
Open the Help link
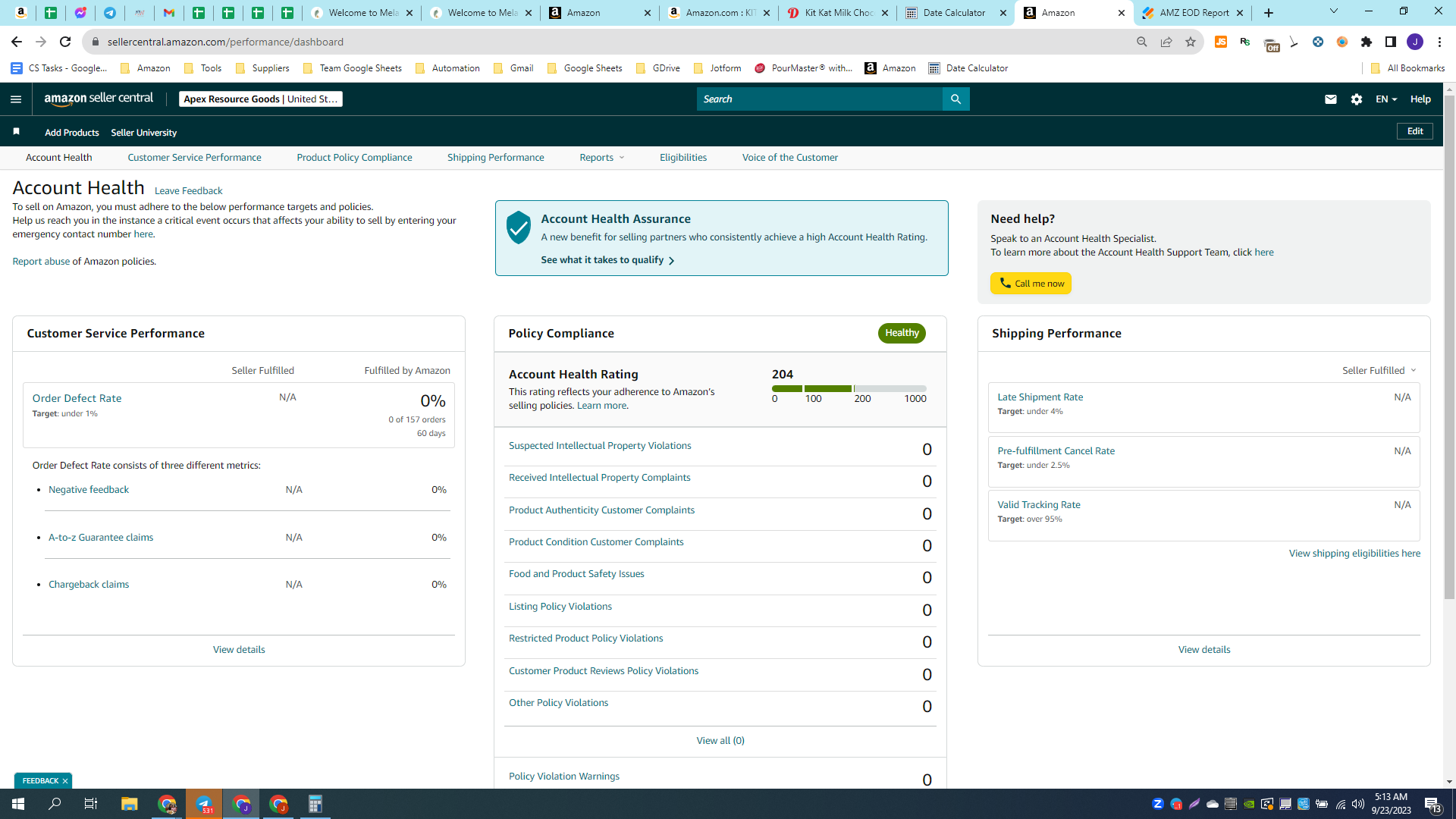coord(1420,99)
